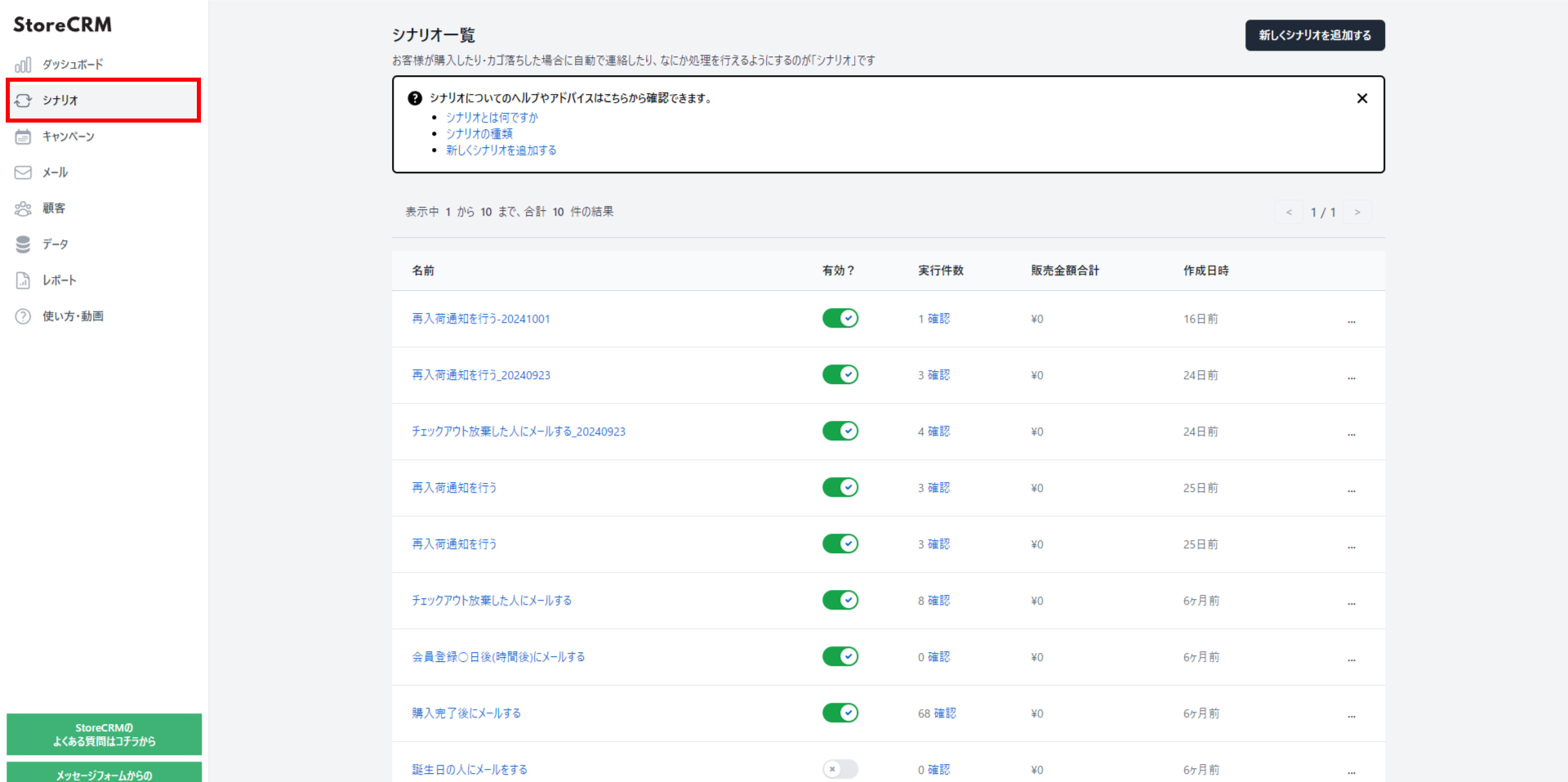Image resolution: width=1568 pixels, height=782 pixels.
Task: Open the シナリオとは何ですか help link
Action: coord(492,118)
